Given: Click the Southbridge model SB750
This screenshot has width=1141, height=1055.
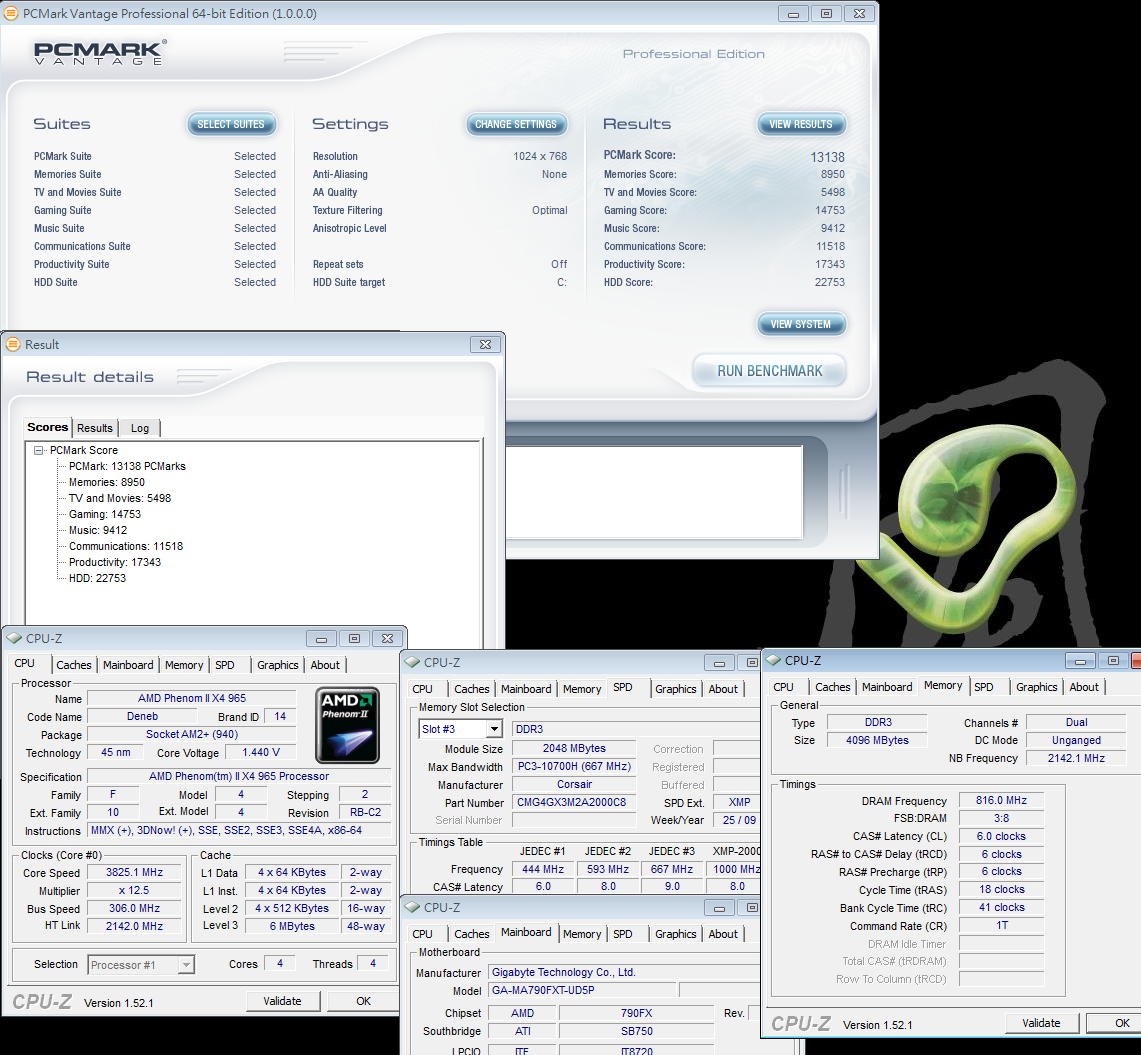Looking at the screenshot, I should tap(637, 1031).
